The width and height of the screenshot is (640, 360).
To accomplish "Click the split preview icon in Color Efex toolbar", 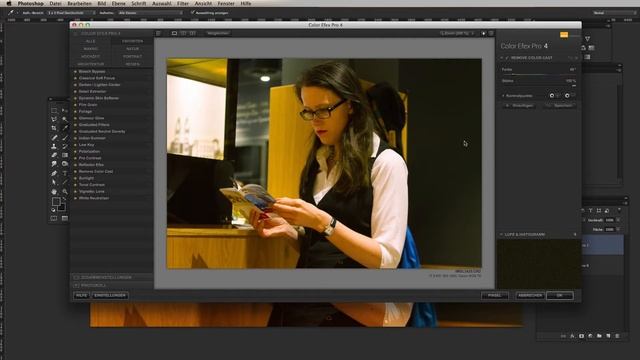I will tap(183, 33).
